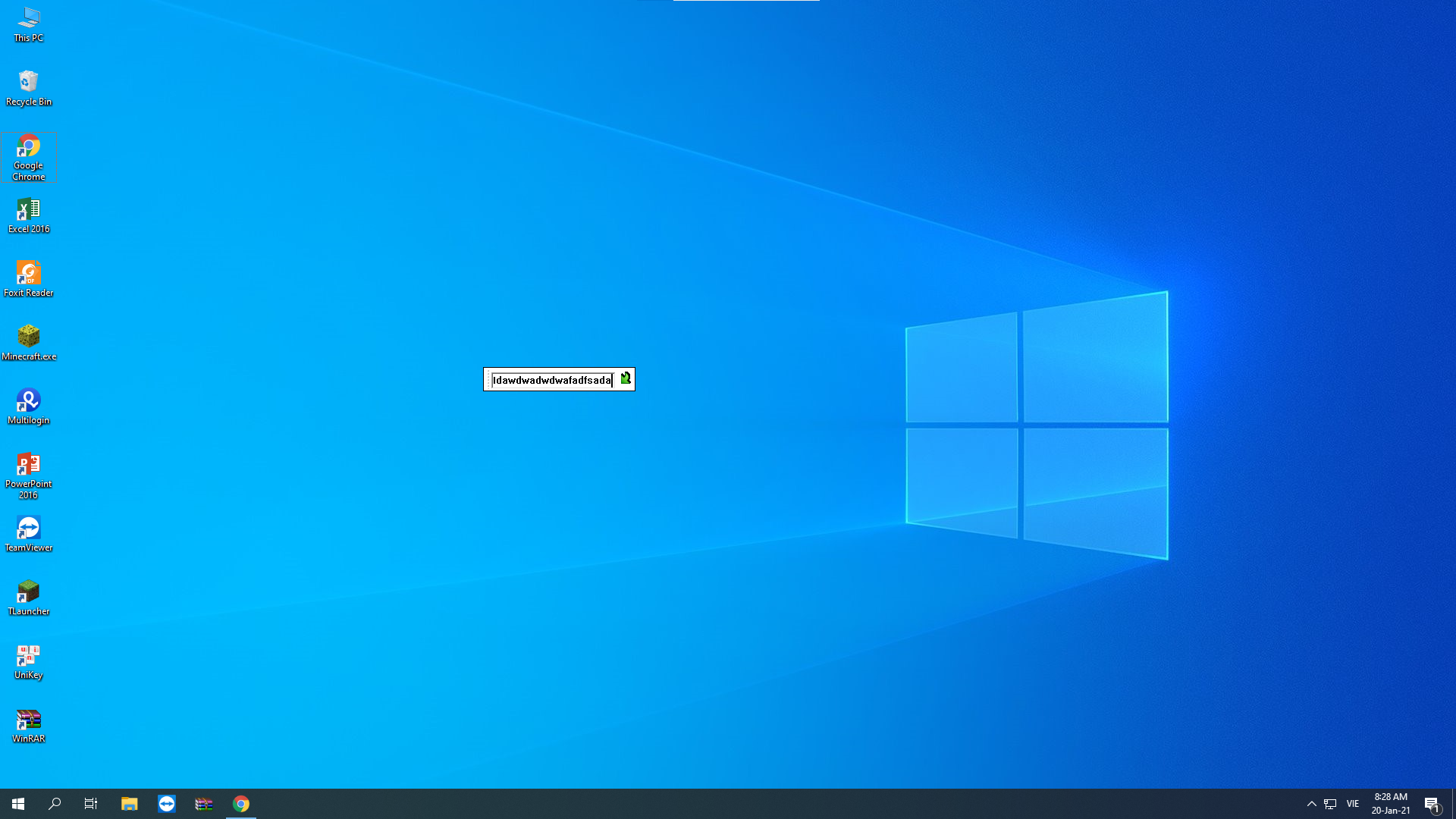Screen dimensions: 1456x819
Task: Launch Minecraft.exe game
Action: click(28, 337)
